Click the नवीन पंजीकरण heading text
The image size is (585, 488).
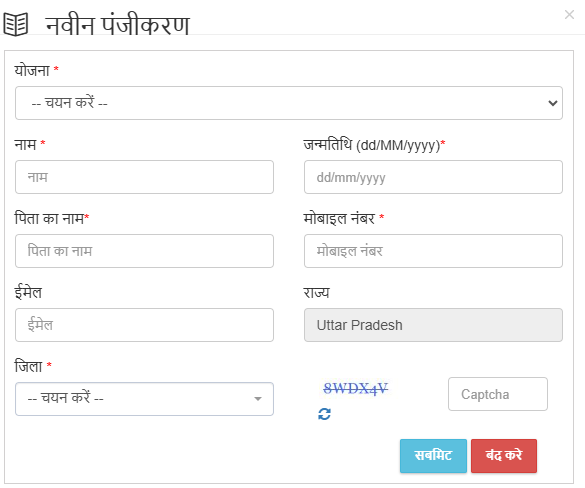(118, 25)
